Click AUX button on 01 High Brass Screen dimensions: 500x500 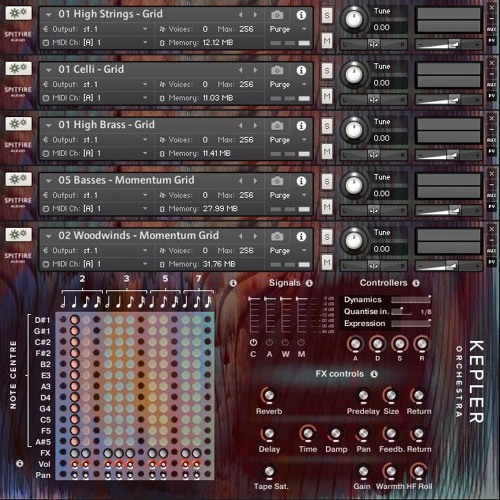(x=492, y=140)
